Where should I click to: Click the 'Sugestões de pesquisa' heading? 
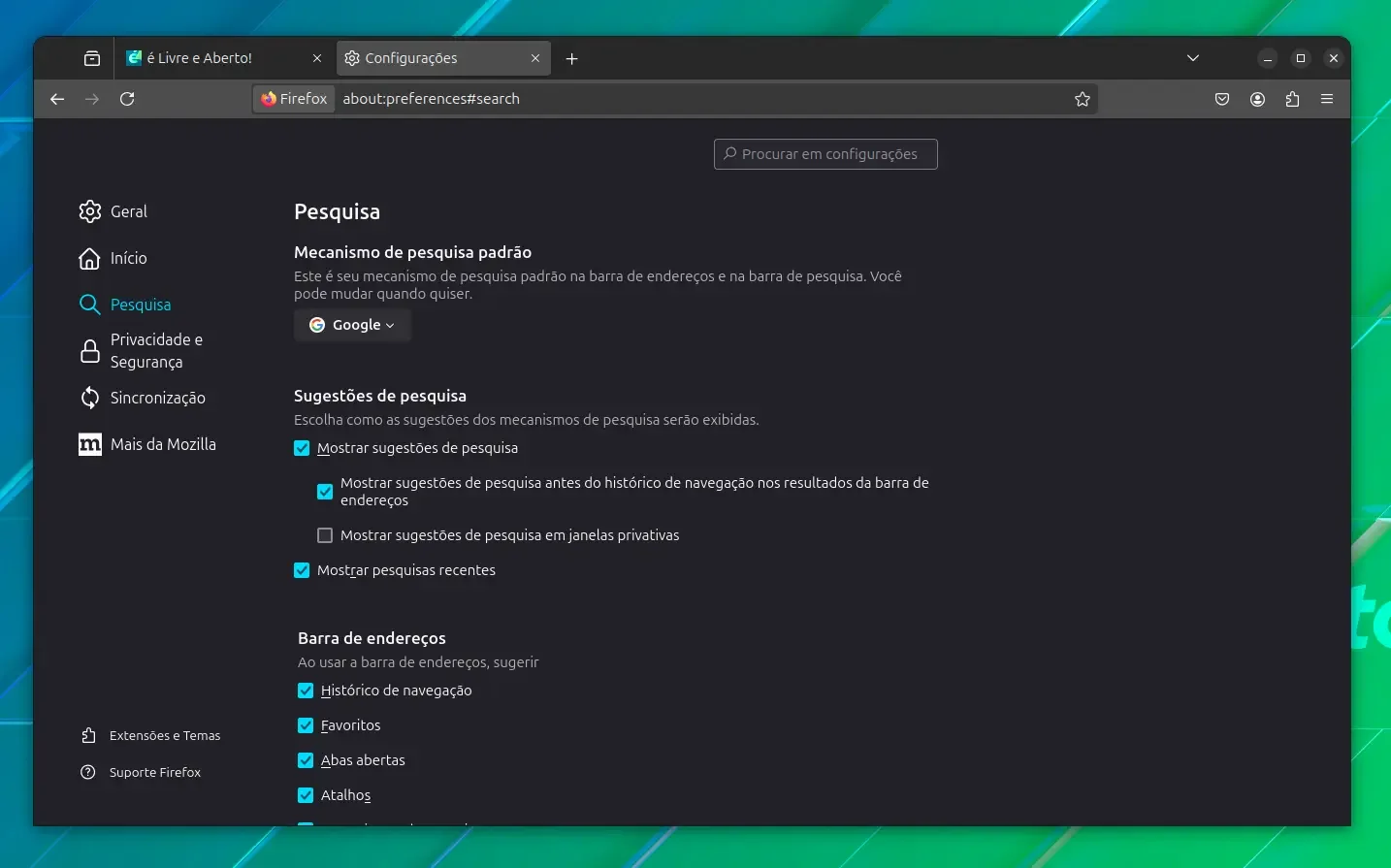coord(380,396)
